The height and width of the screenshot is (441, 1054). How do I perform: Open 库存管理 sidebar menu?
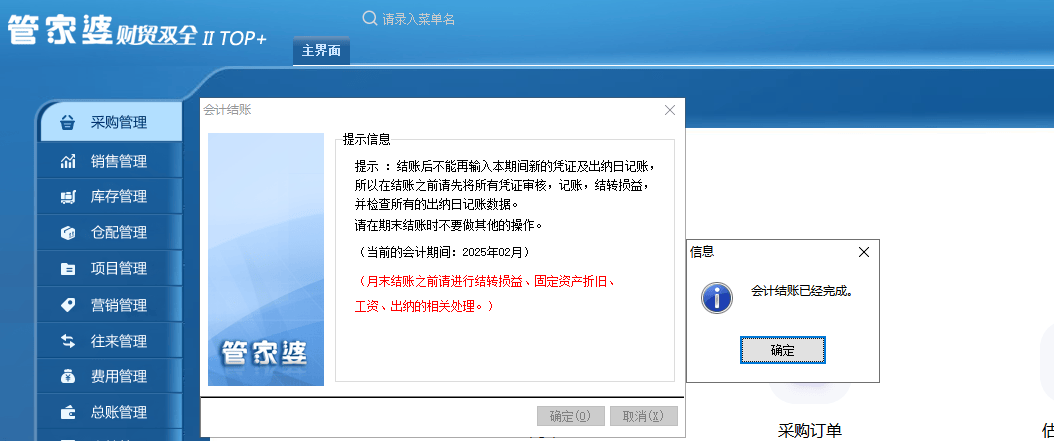click(x=111, y=197)
